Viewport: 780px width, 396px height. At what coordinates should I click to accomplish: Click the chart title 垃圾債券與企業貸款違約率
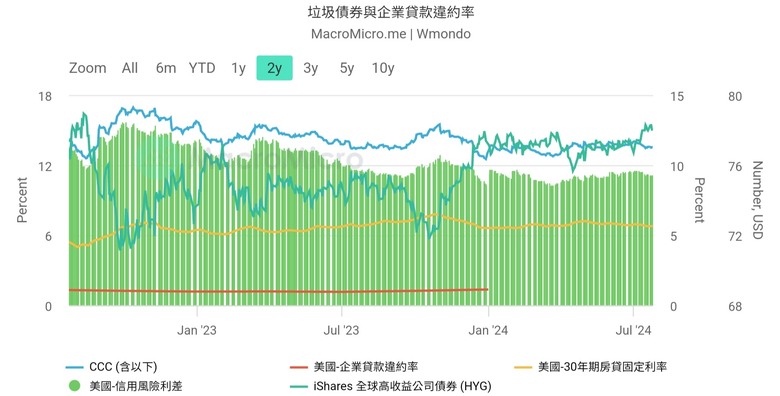(x=390, y=12)
